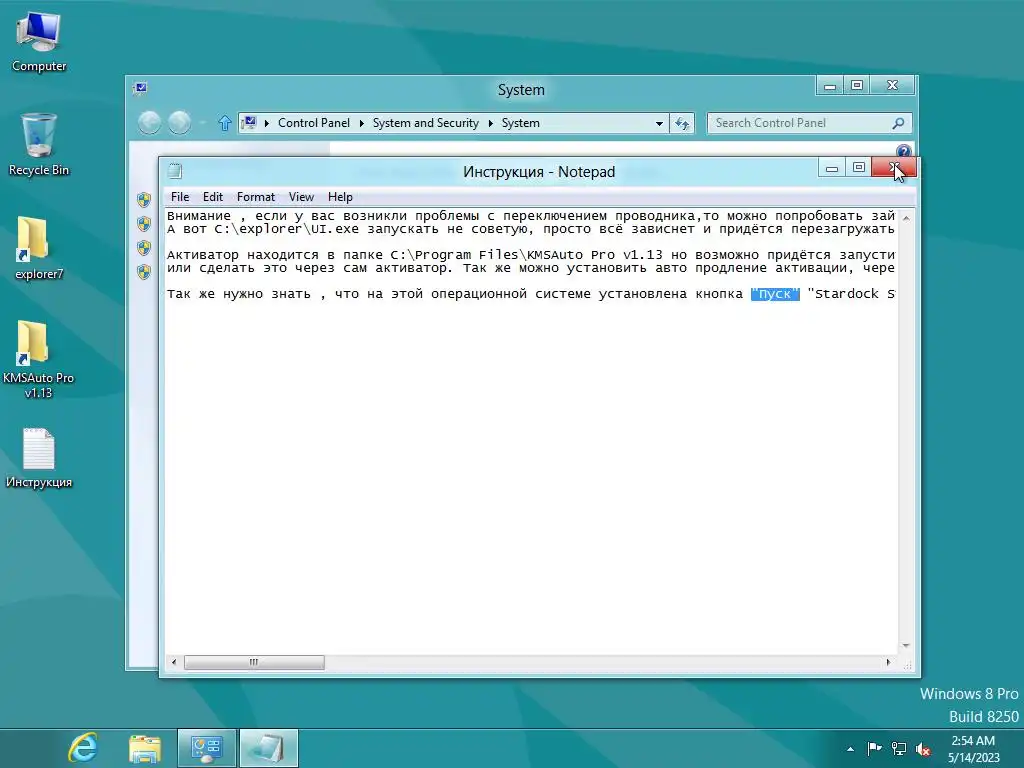Image resolution: width=1024 pixels, height=768 pixels.
Task: Click the System window back button
Action: click(x=150, y=123)
